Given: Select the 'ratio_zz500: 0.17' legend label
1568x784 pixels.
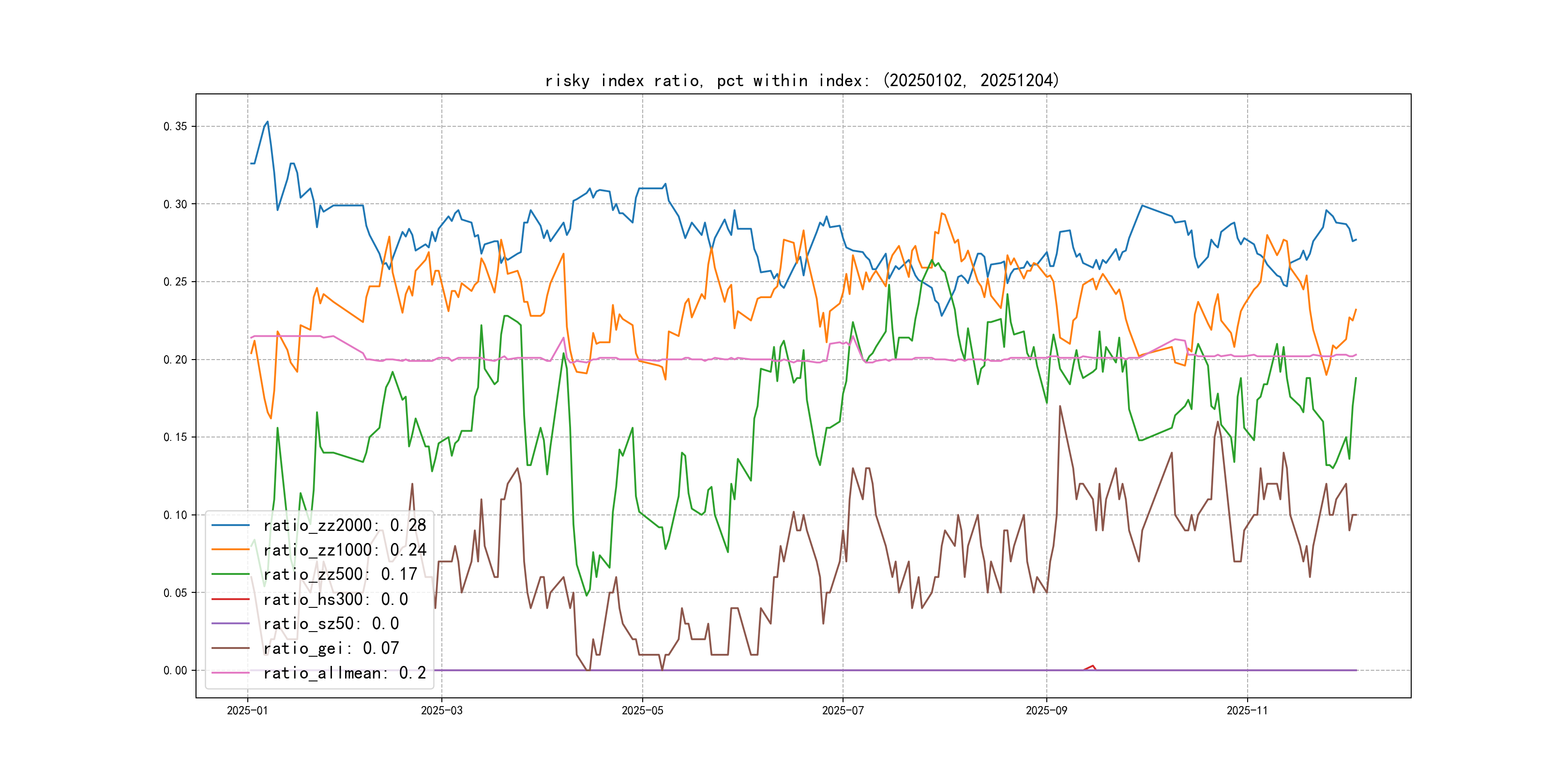Looking at the screenshot, I should (x=340, y=574).
